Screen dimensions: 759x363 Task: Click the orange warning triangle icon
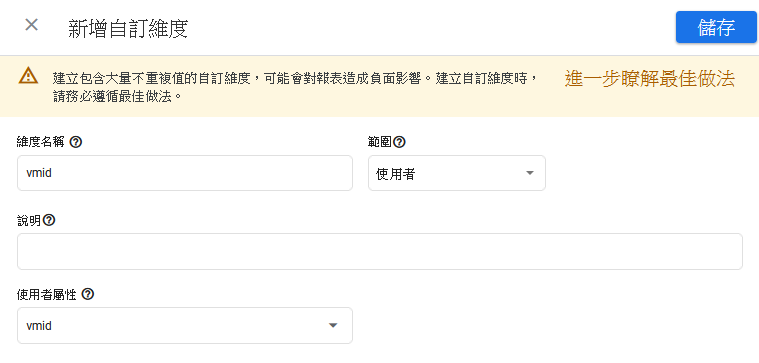(x=29, y=76)
